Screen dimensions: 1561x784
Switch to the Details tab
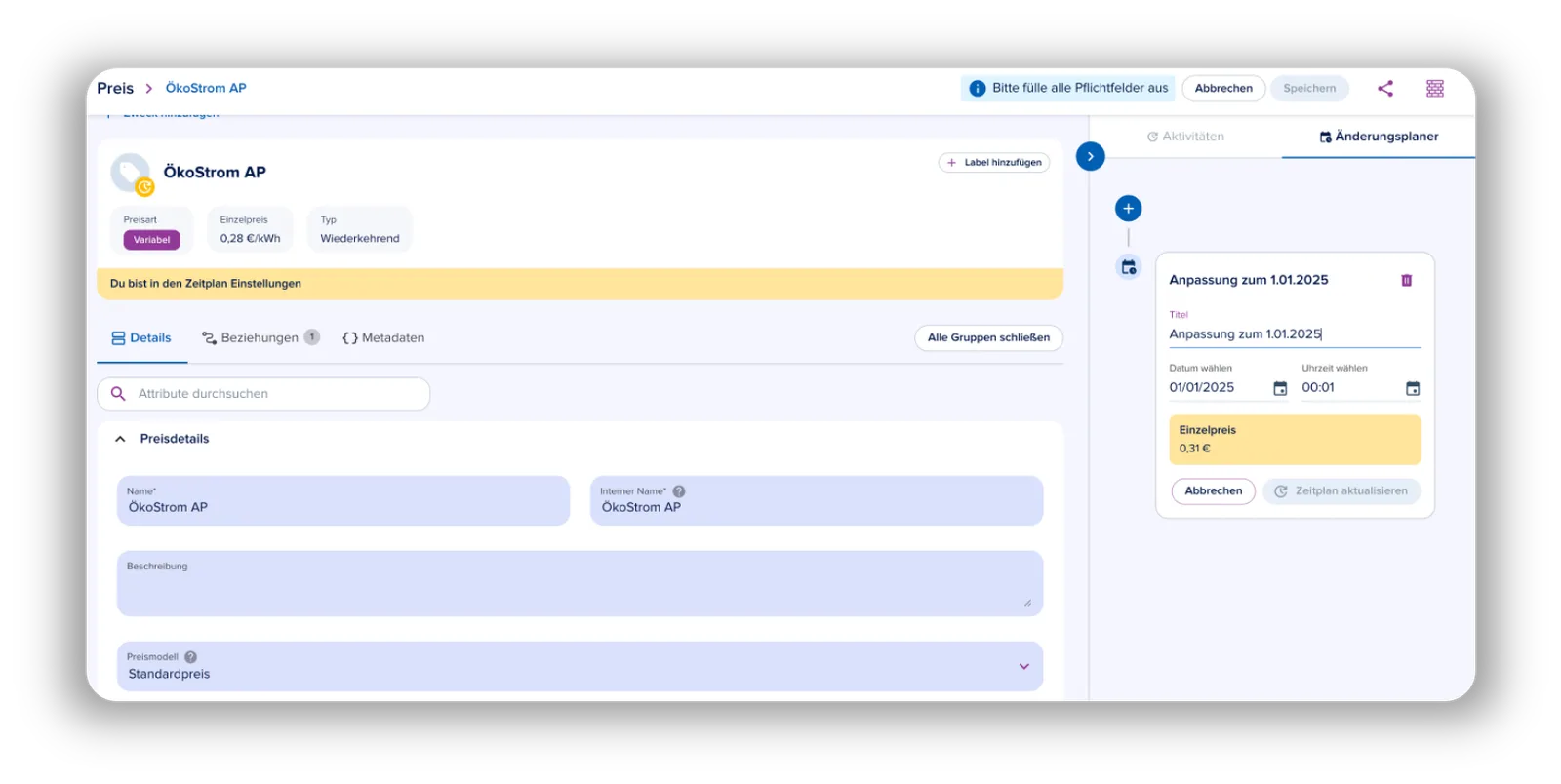(141, 338)
